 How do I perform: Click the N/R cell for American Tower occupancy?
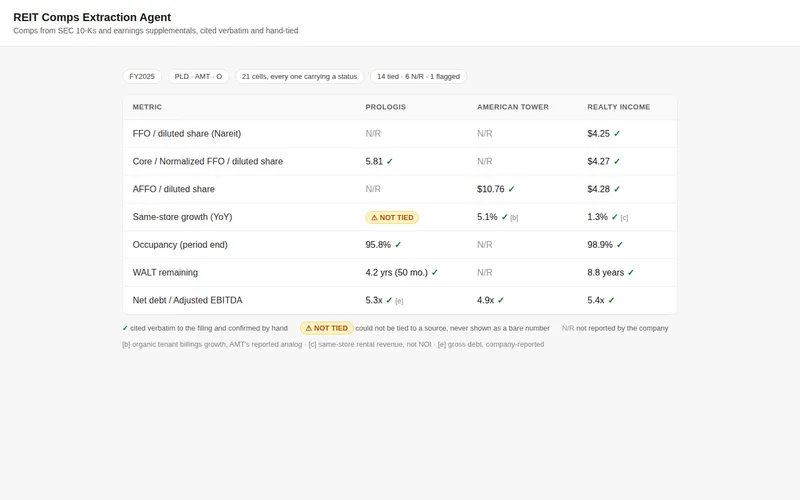(x=485, y=245)
